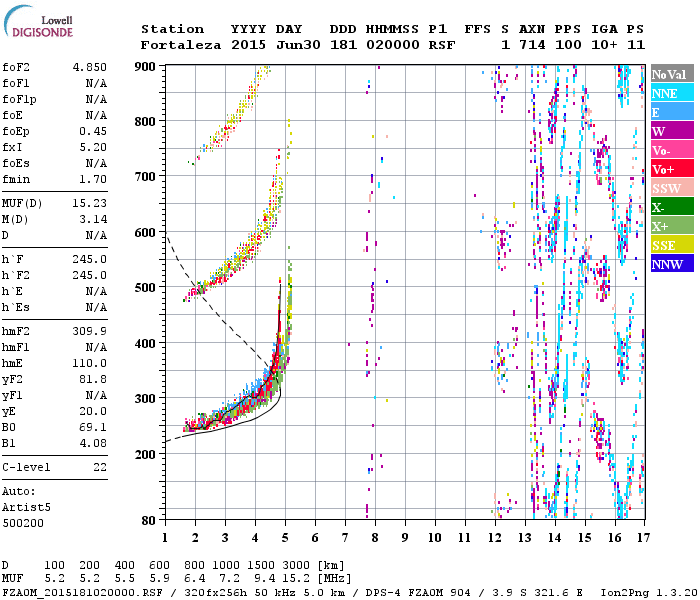Click the 900 km tick on height axis

147,66
